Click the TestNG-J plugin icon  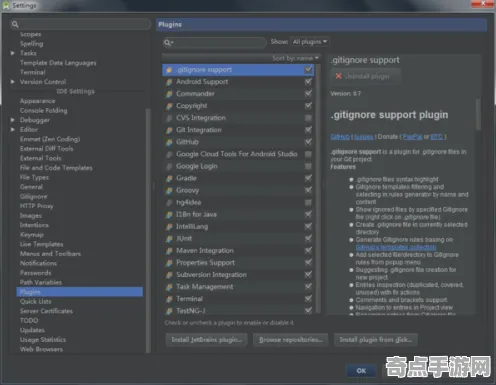point(169,311)
